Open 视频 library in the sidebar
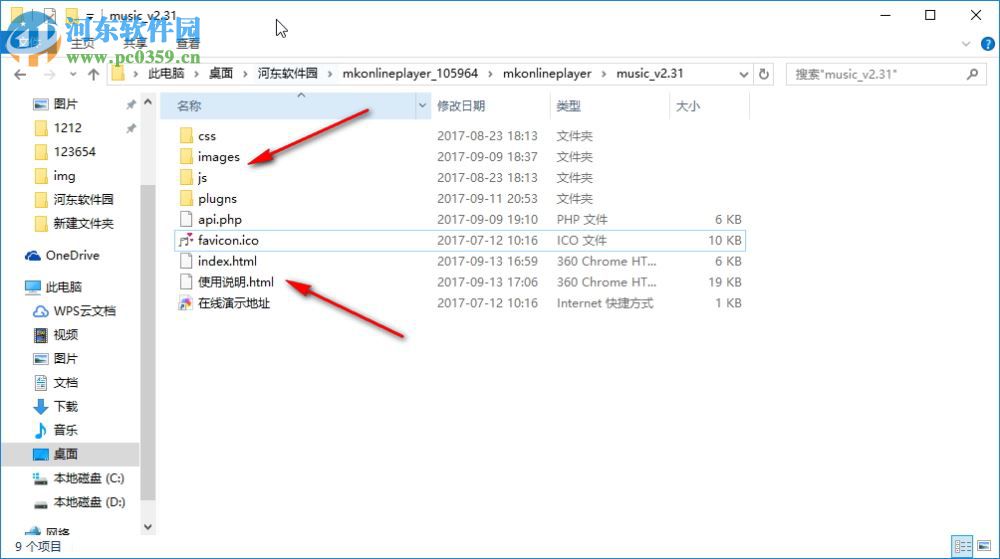The width and height of the screenshot is (1000, 559). [x=55, y=335]
